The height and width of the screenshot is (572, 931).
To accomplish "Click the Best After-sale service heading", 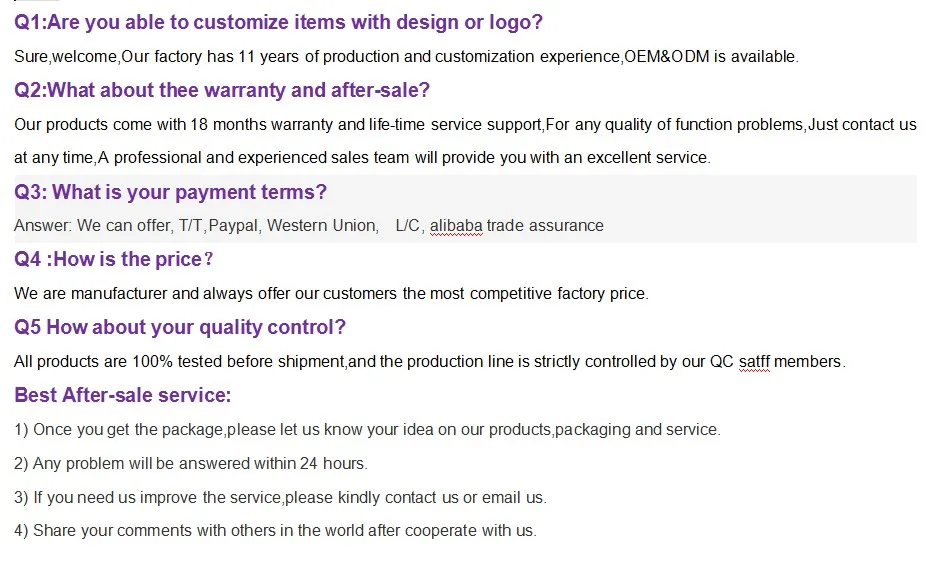I will pyautogui.click(x=123, y=395).
